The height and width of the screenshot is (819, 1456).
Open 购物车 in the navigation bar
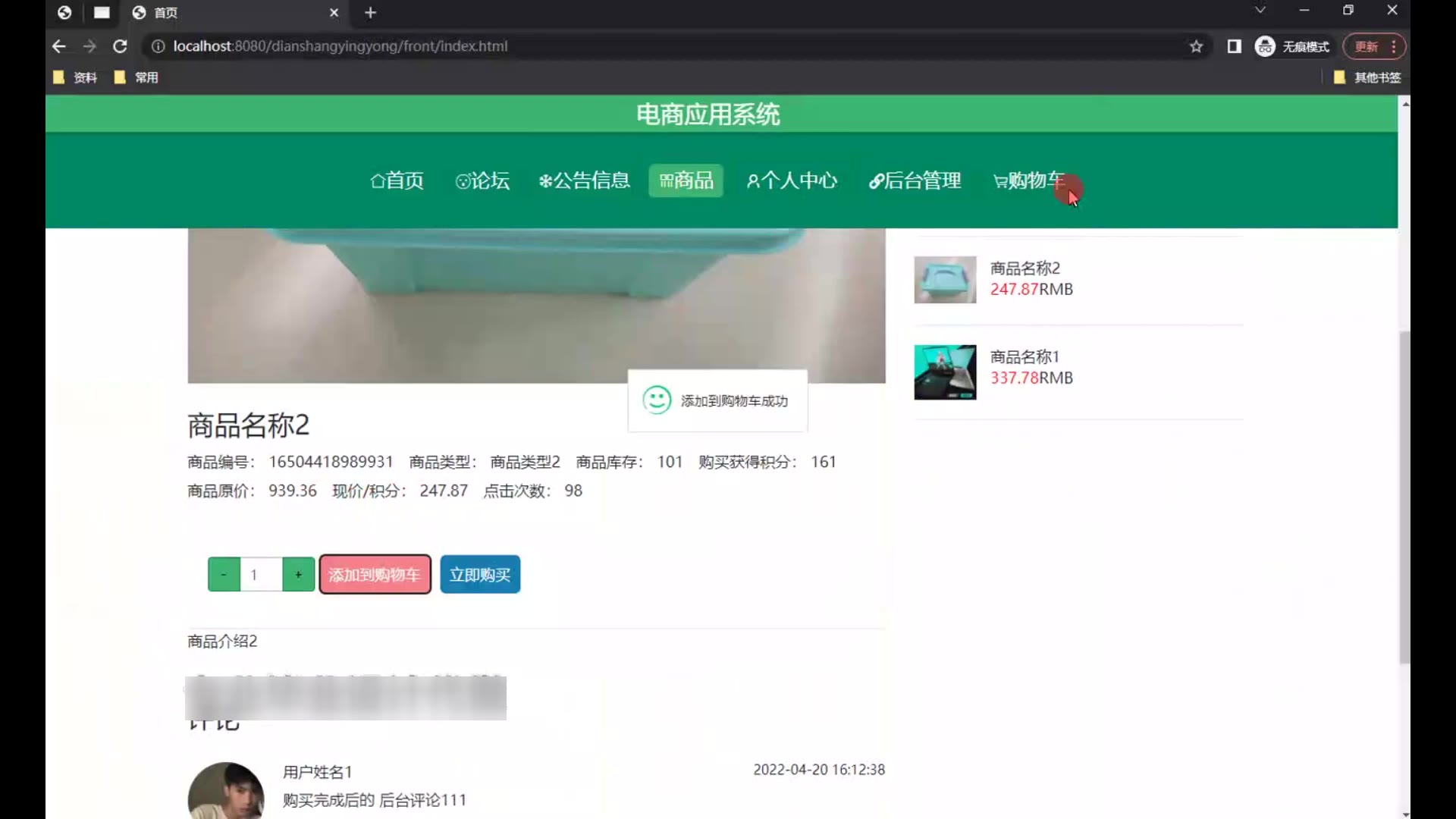pyautogui.click(x=1029, y=180)
